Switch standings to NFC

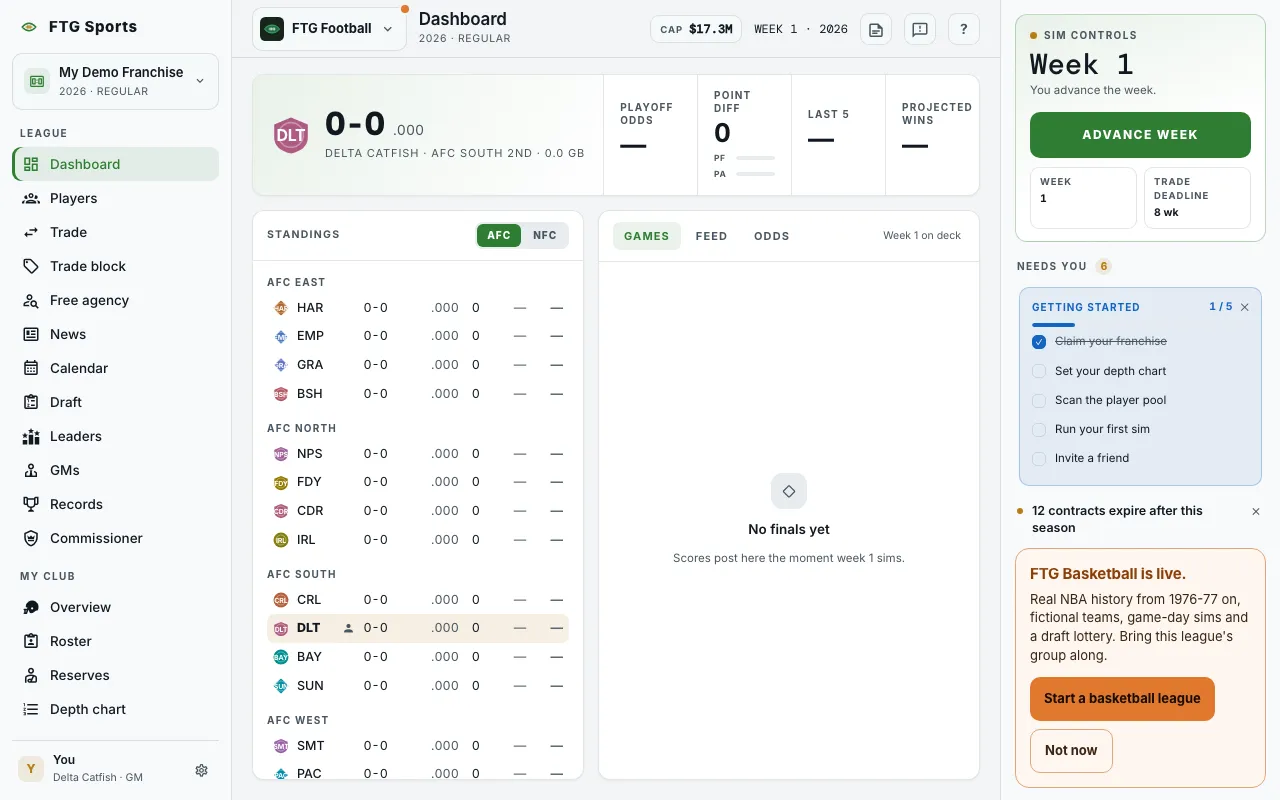(x=545, y=235)
